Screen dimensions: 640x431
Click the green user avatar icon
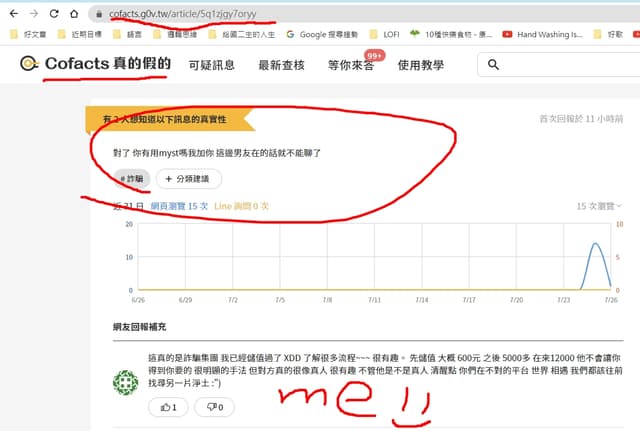(126, 383)
